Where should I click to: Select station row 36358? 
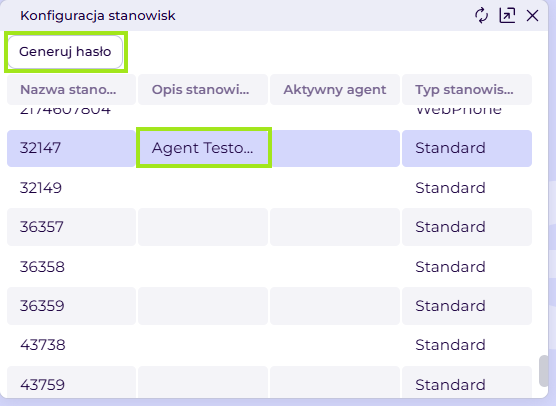(x=269, y=267)
